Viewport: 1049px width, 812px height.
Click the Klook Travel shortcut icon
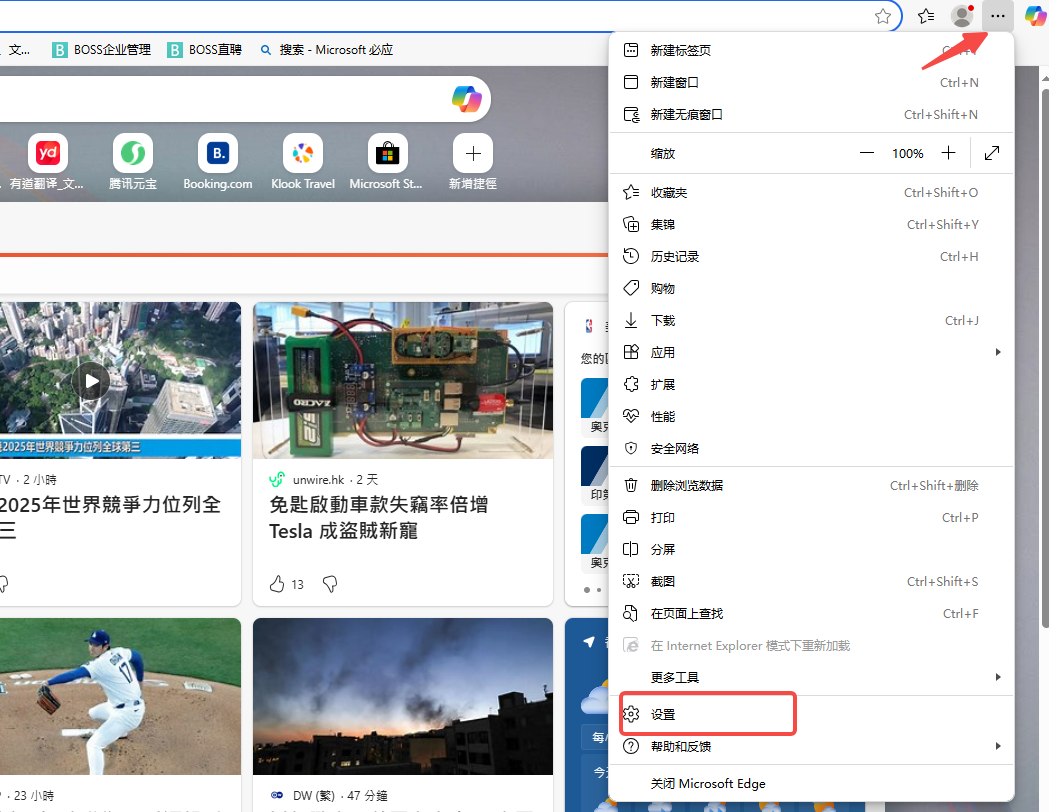[x=302, y=154]
